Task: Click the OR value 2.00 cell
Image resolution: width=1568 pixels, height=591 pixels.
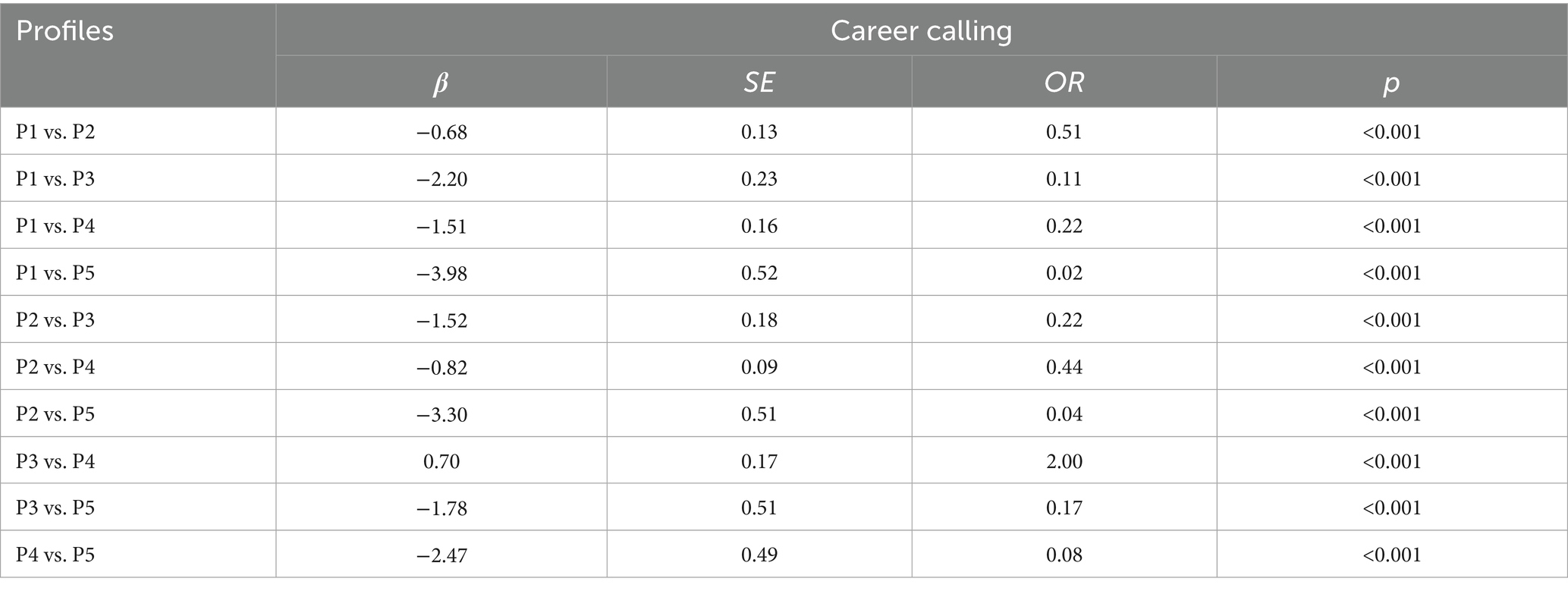Action: (1064, 461)
